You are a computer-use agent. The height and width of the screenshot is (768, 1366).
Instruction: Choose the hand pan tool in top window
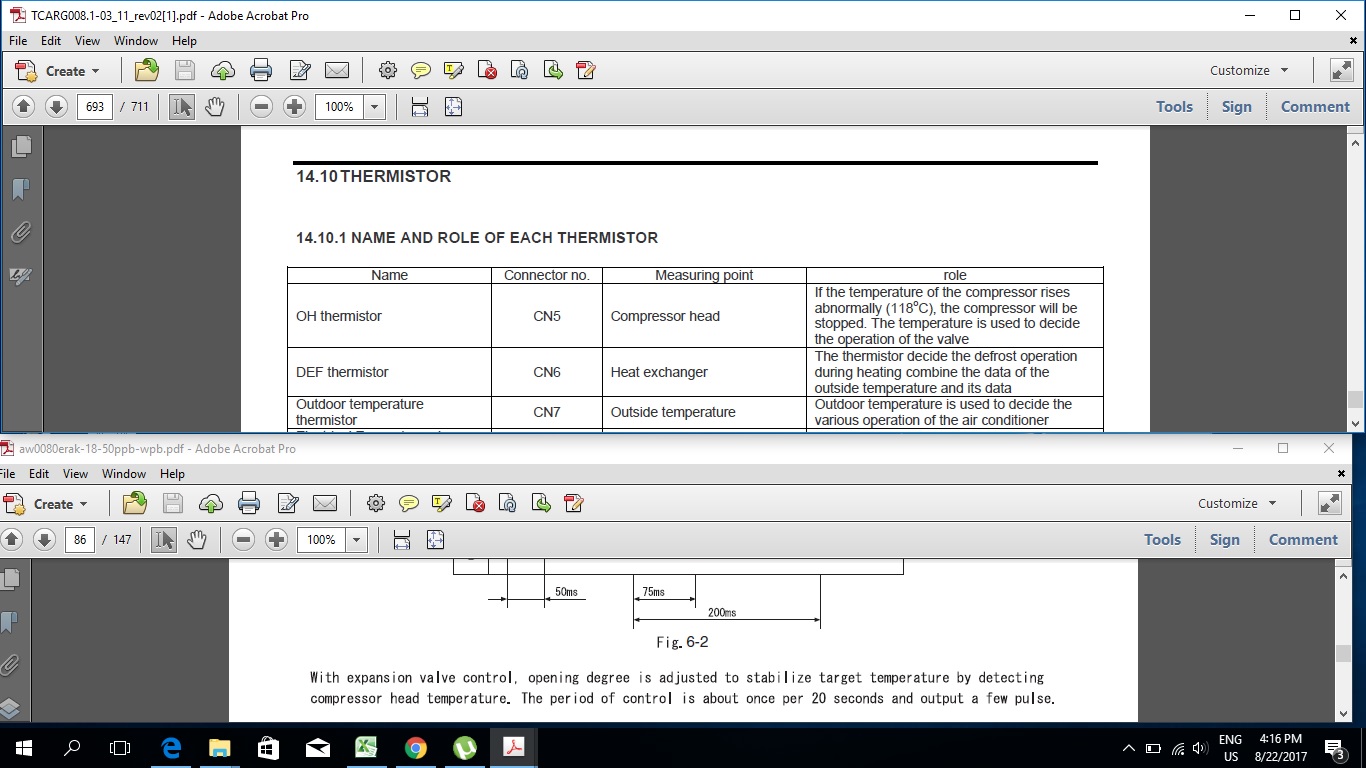(x=215, y=107)
